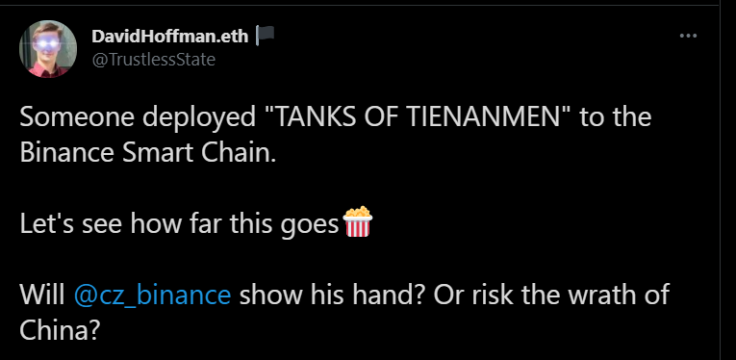Click the word "Will" before the mention

point(42,295)
